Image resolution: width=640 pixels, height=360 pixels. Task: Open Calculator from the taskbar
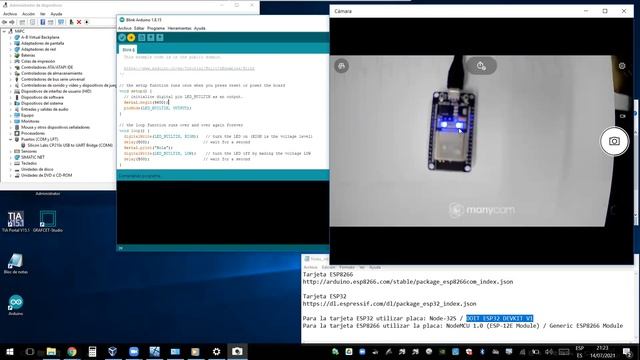pos(92,351)
